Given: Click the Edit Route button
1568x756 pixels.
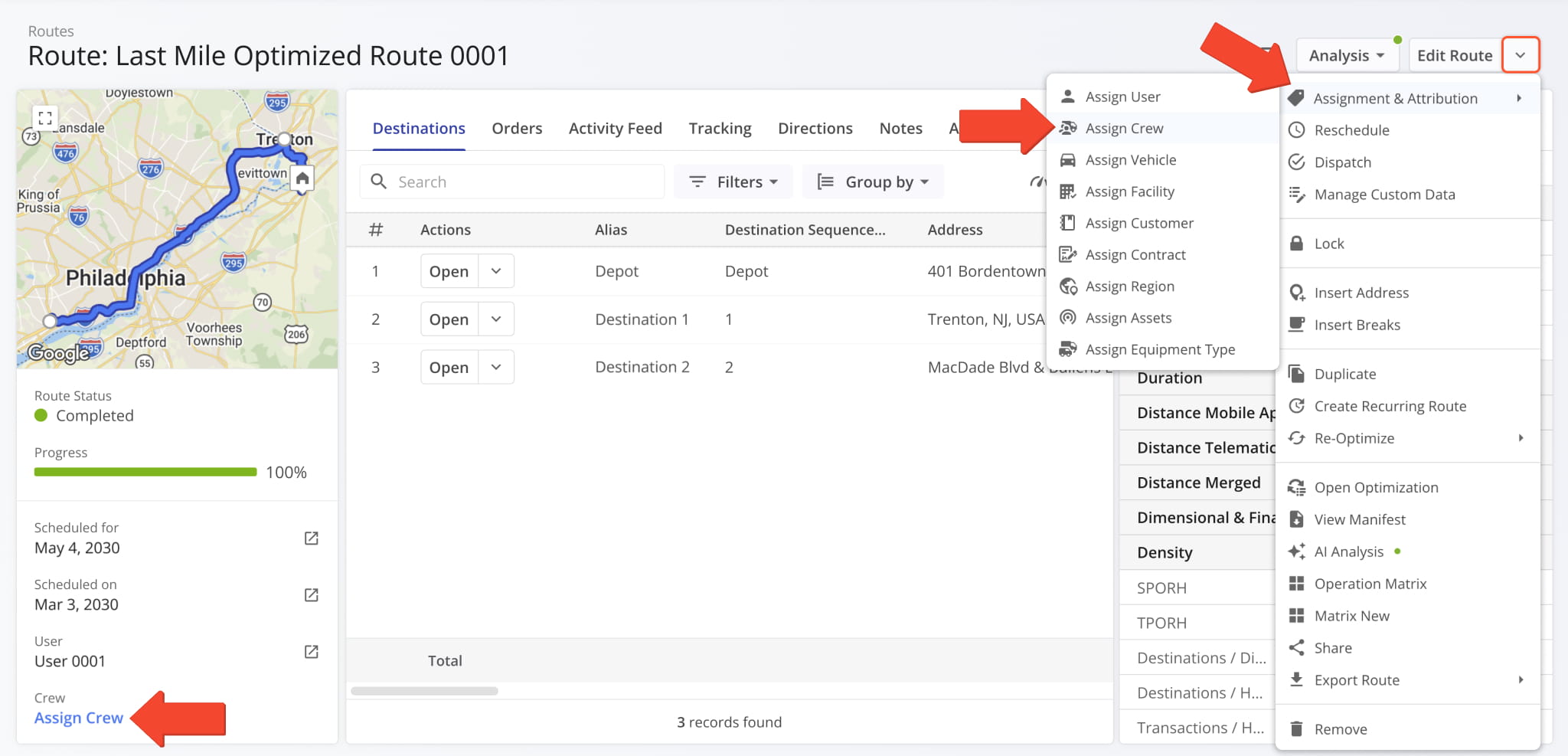Looking at the screenshot, I should coord(1455,55).
